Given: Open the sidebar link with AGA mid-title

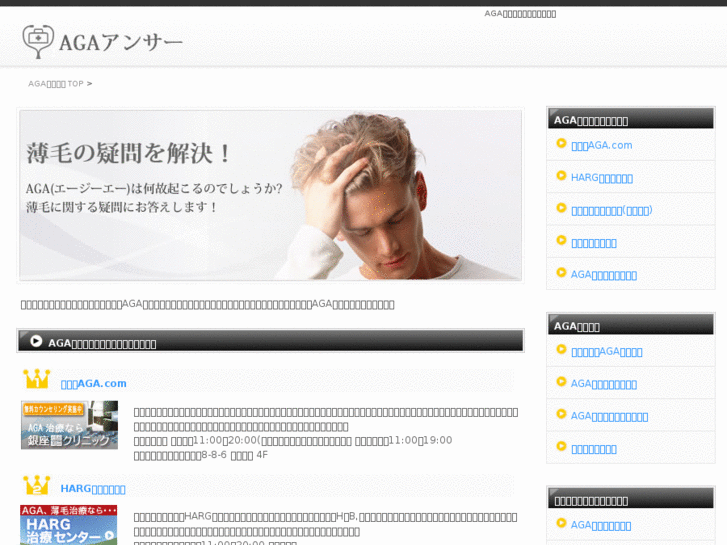Looking at the screenshot, I should [x=606, y=352].
